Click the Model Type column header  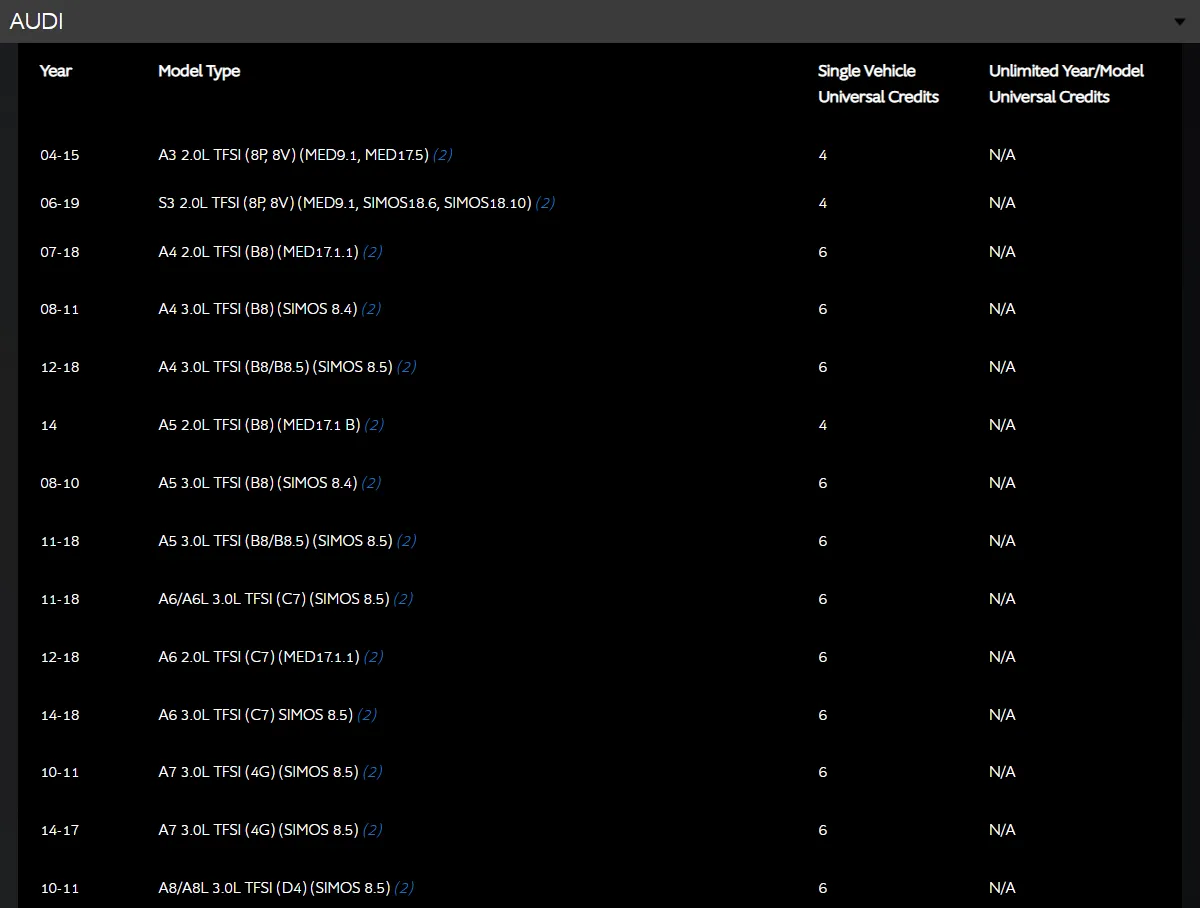tap(199, 71)
